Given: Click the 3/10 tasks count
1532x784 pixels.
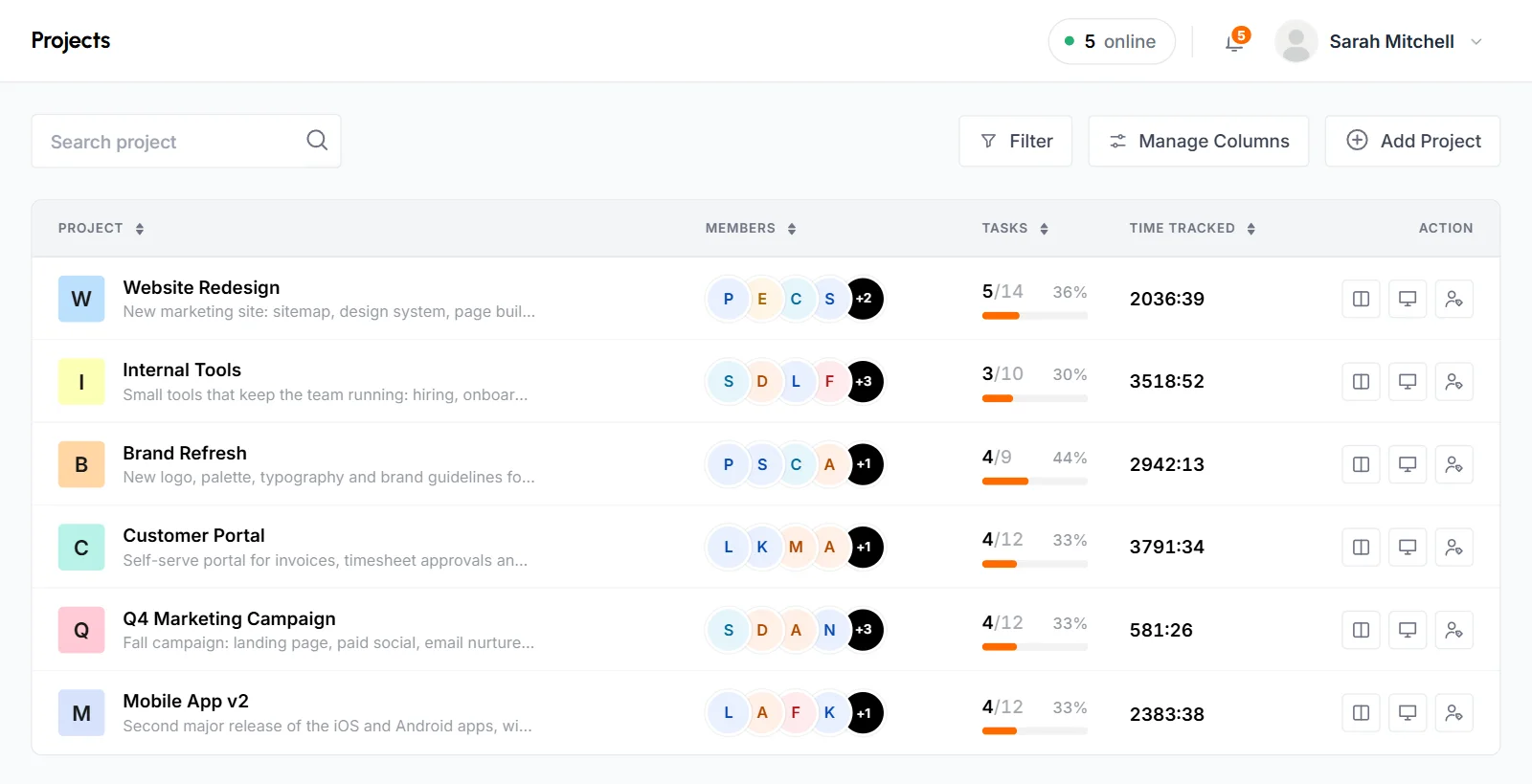Looking at the screenshot, I should point(1003,373).
